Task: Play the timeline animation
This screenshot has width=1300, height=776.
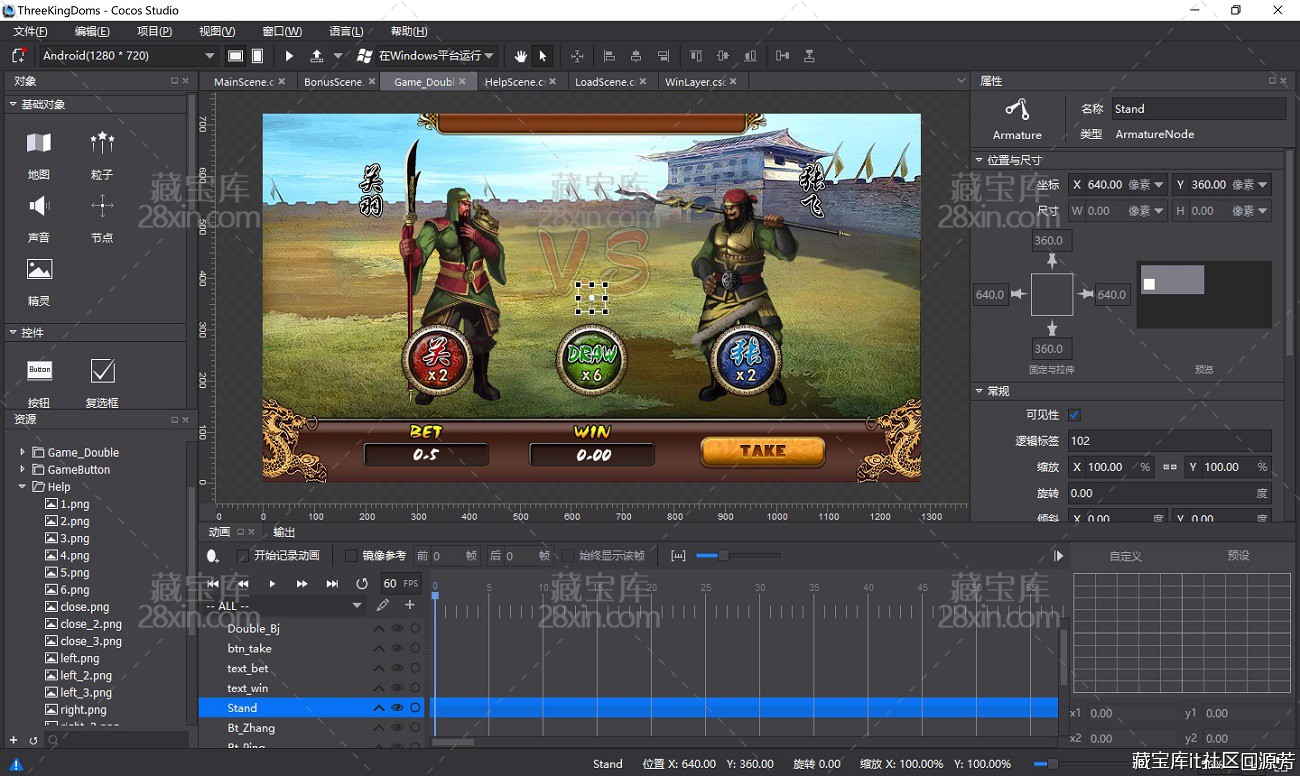Action: click(x=272, y=583)
